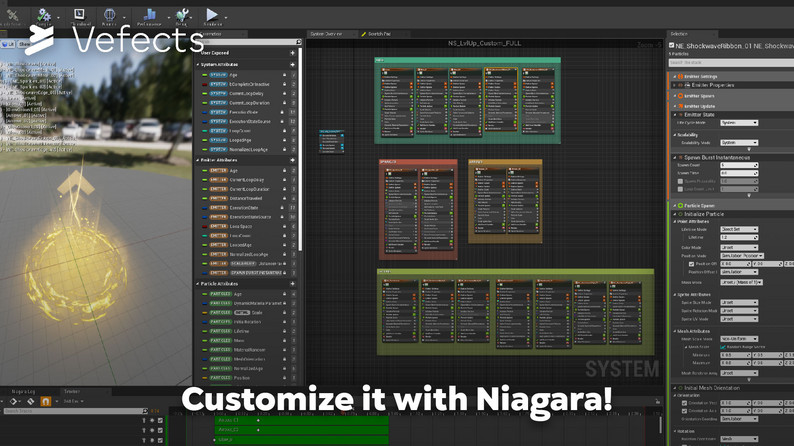The width and height of the screenshot is (794, 446).
Task: Switch to the Niagara Log tab
Action: tap(24, 391)
